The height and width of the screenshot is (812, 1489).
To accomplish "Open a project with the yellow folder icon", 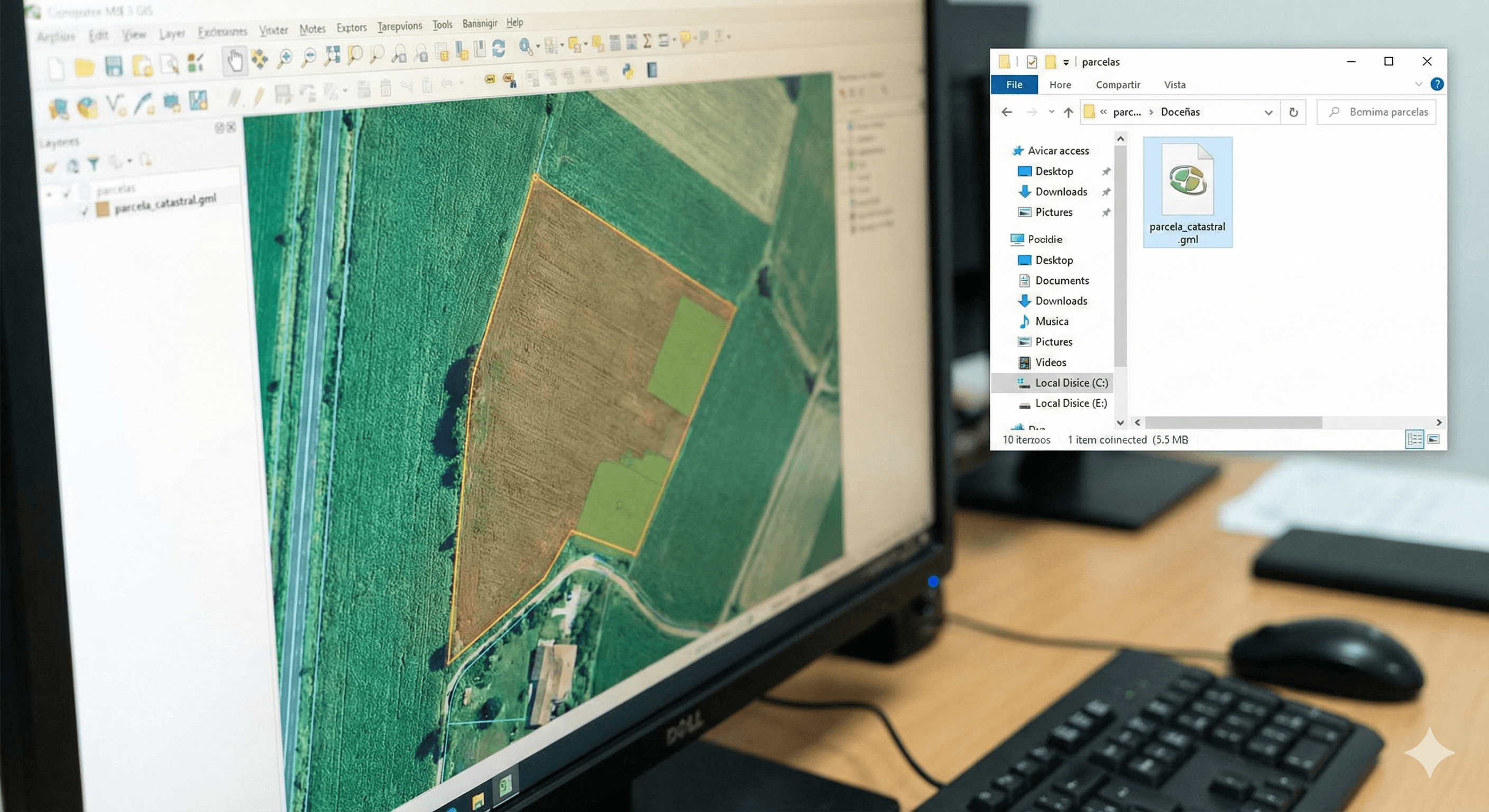I will (85, 67).
